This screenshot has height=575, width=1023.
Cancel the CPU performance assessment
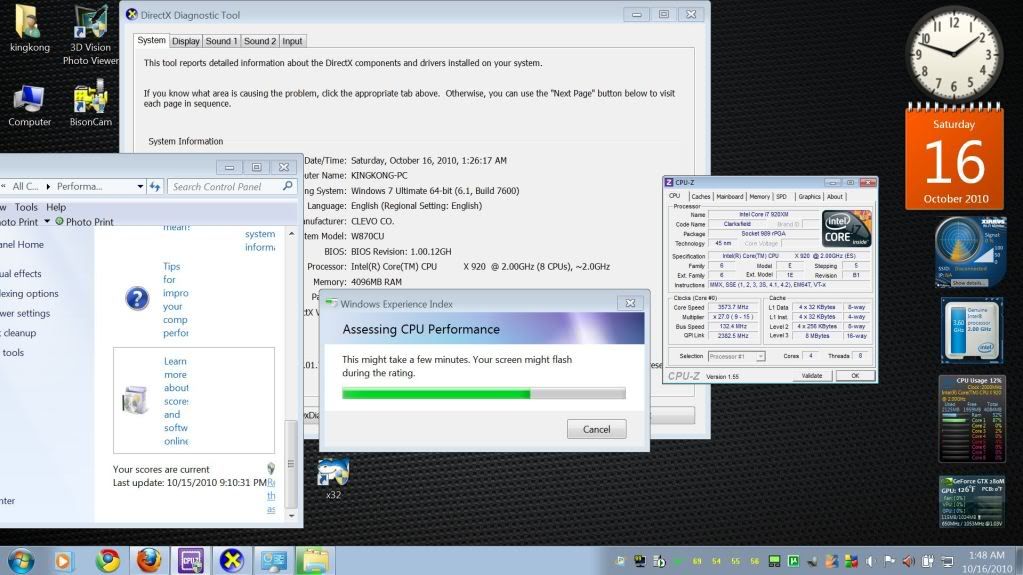(596, 429)
